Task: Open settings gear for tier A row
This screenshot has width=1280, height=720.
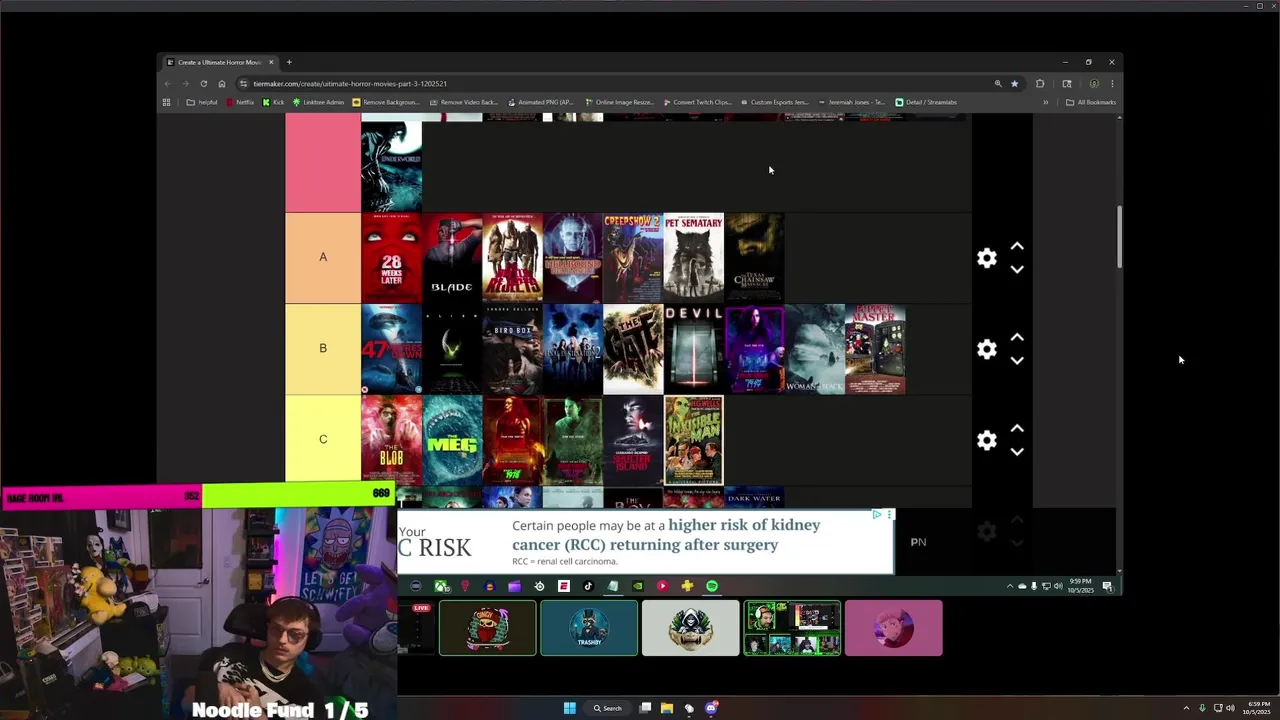Action: tap(987, 258)
